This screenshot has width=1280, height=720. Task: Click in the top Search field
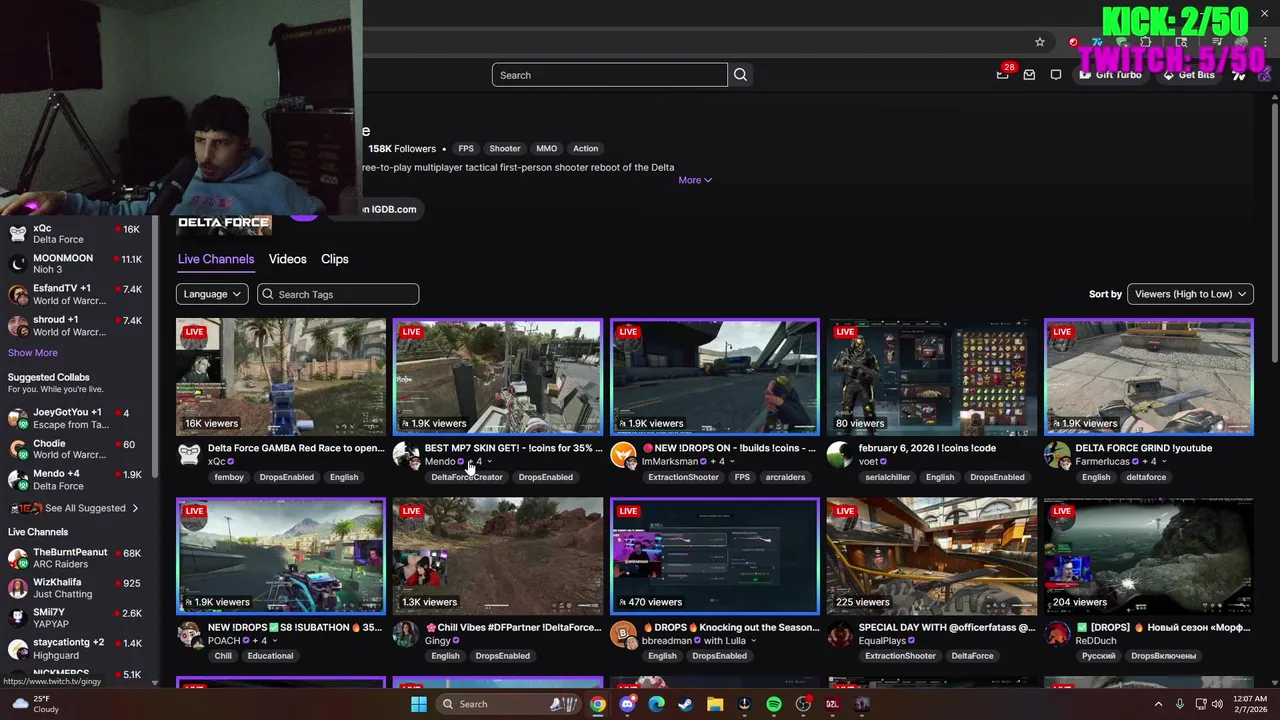[609, 75]
